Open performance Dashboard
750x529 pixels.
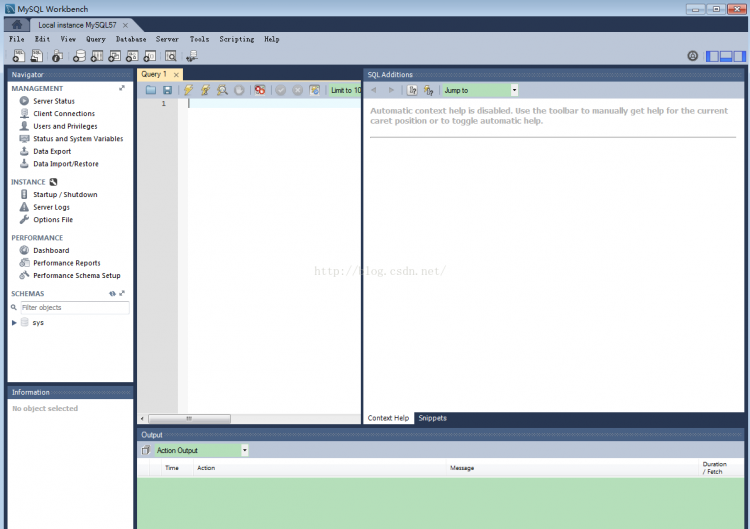[x=51, y=250]
